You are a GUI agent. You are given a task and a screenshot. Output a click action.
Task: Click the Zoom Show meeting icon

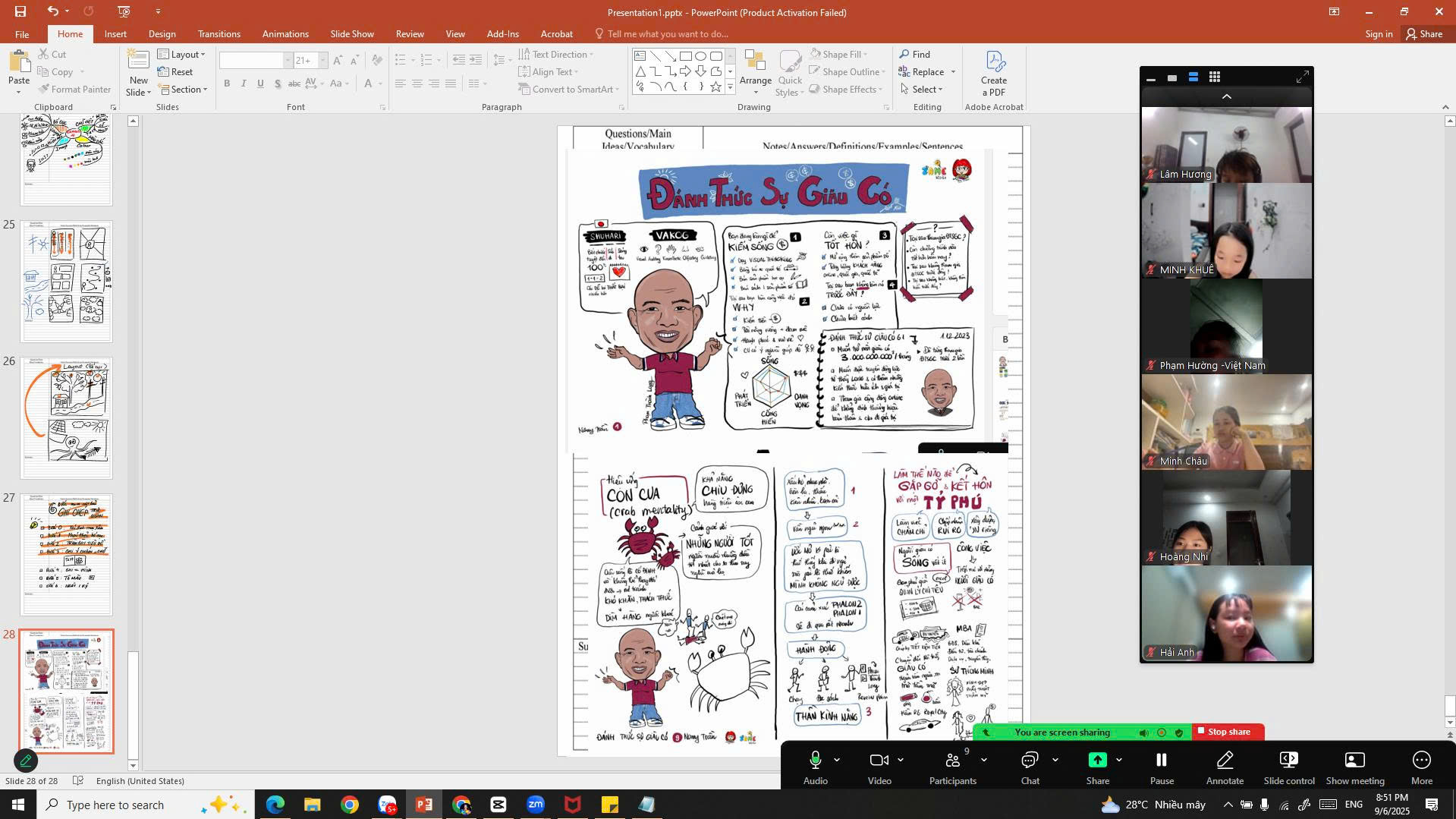1355,760
